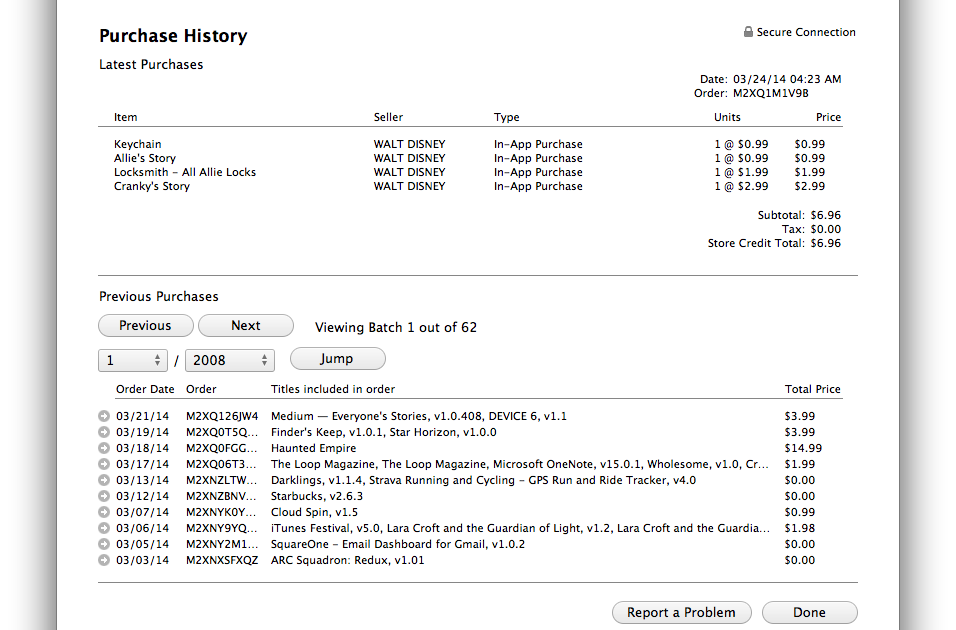Open order details arrow for 03/06/14
The width and height of the screenshot is (956, 630).
(x=104, y=528)
